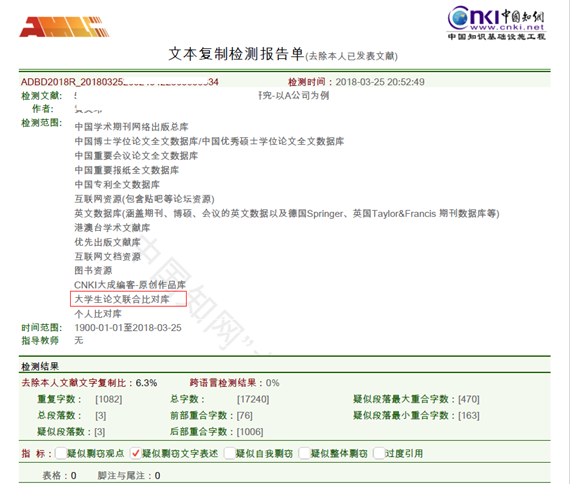570x484 pixels.
Task: Click the 检测结果 section header
Action: (40, 366)
